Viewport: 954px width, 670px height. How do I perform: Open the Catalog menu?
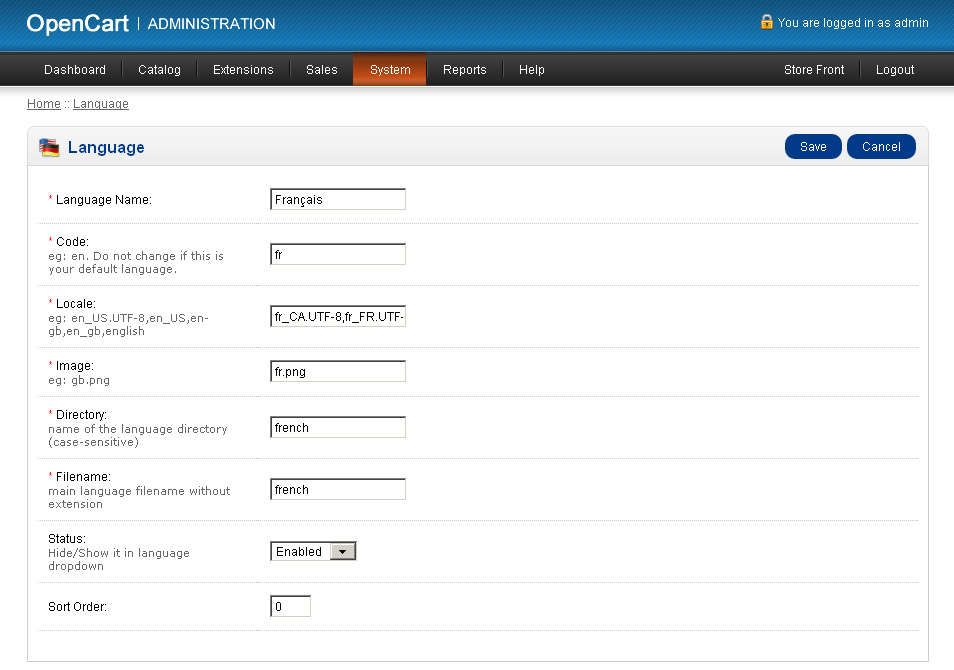pos(159,70)
